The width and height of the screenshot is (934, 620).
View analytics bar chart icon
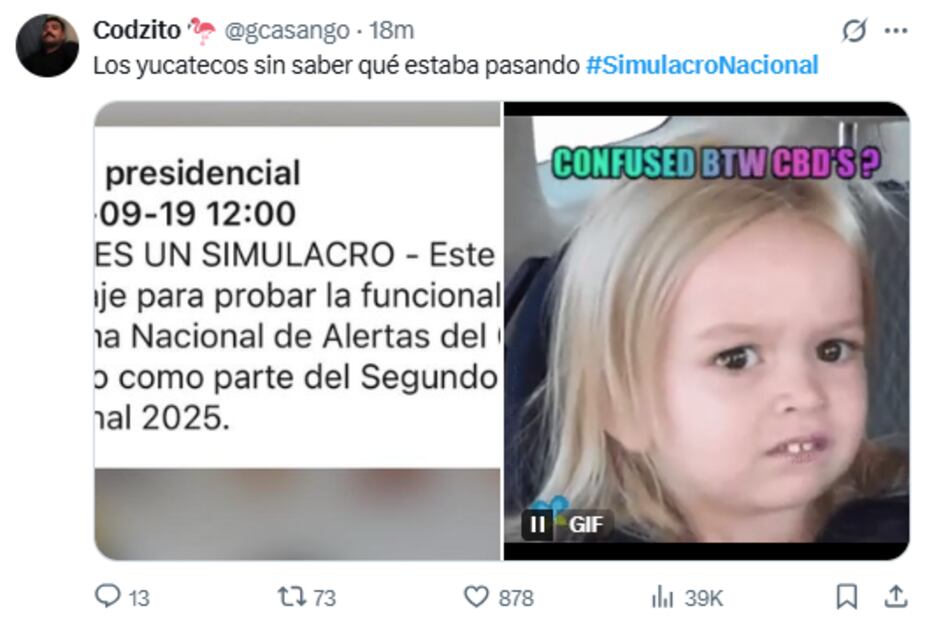pyautogui.click(x=662, y=596)
